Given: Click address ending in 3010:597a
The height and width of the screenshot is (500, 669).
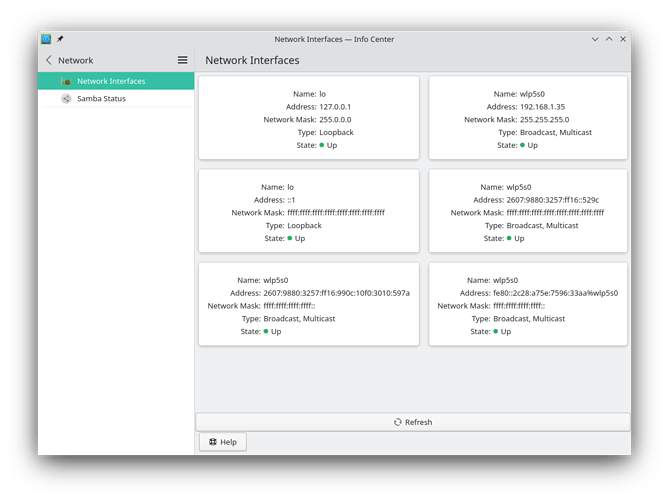Looking at the screenshot, I should click(x=336, y=293).
